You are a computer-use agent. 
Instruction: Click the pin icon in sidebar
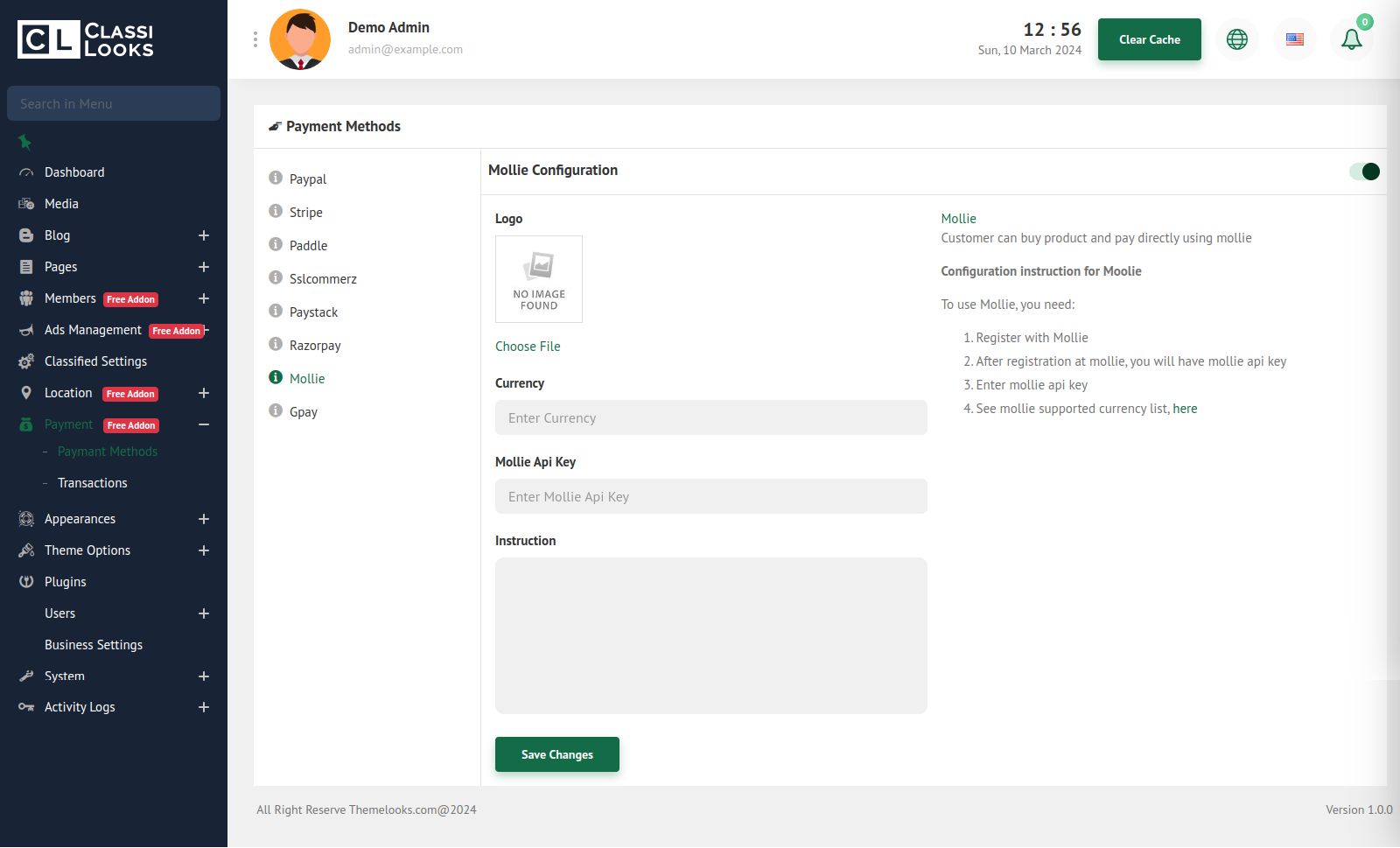click(x=24, y=142)
